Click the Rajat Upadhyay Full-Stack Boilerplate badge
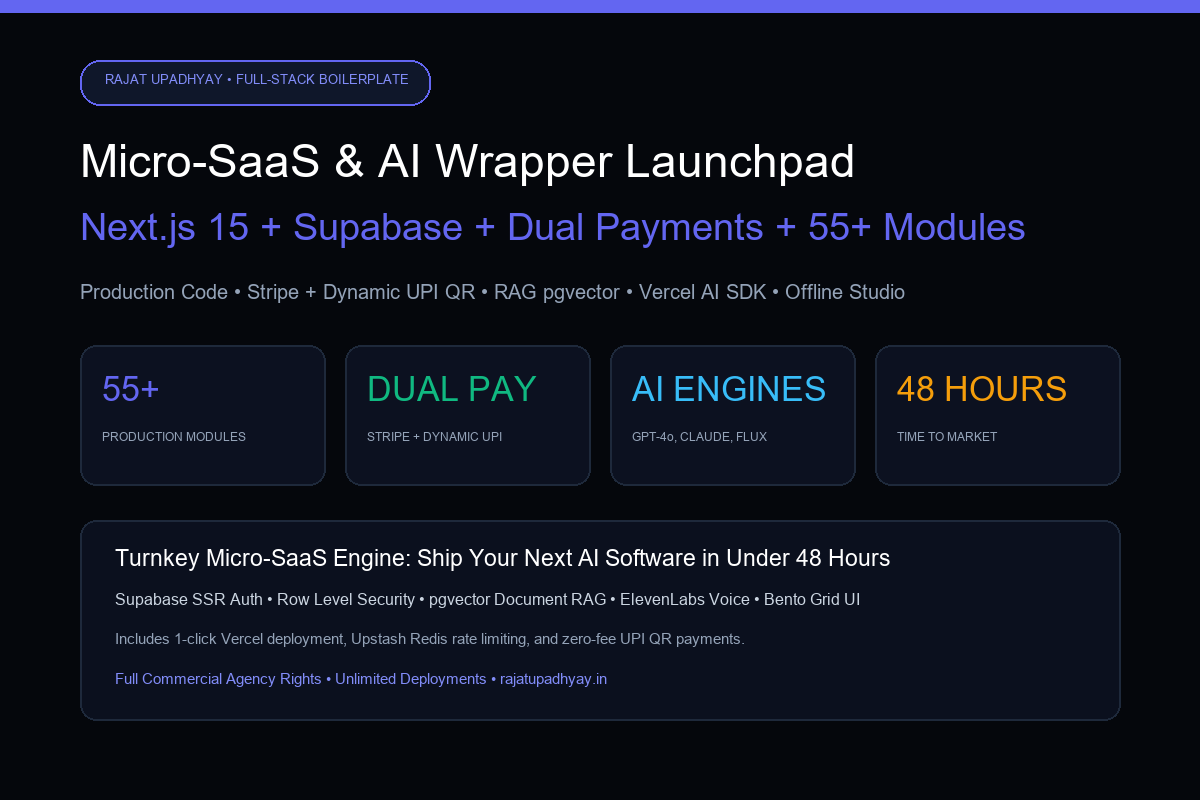 pyautogui.click(x=255, y=82)
